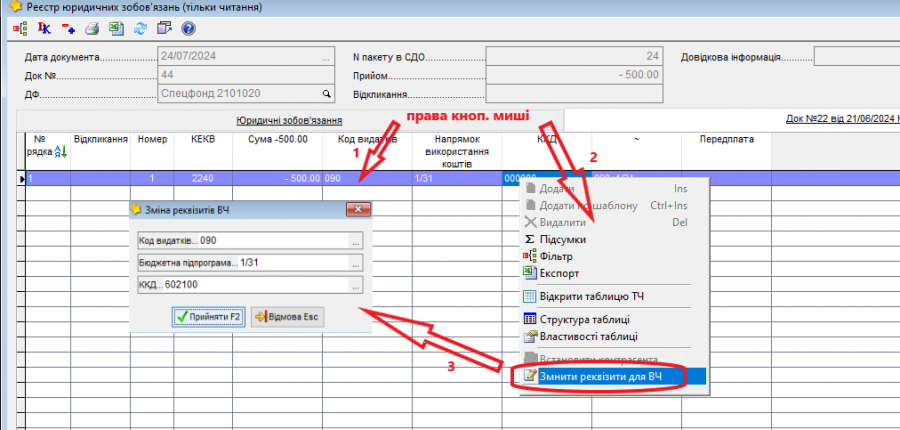Click the filter tree icon in toolbar
The width and height of the screenshot is (900, 430).
(20, 29)
